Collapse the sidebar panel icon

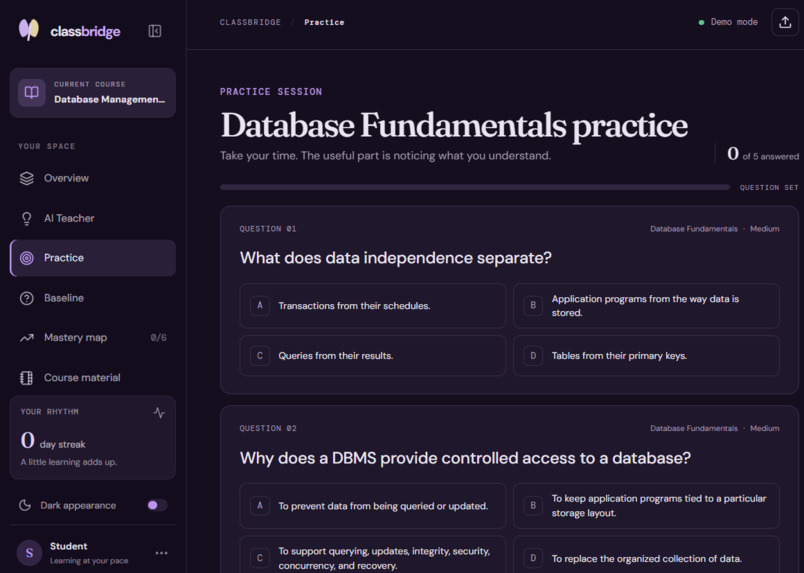point(155,31)
